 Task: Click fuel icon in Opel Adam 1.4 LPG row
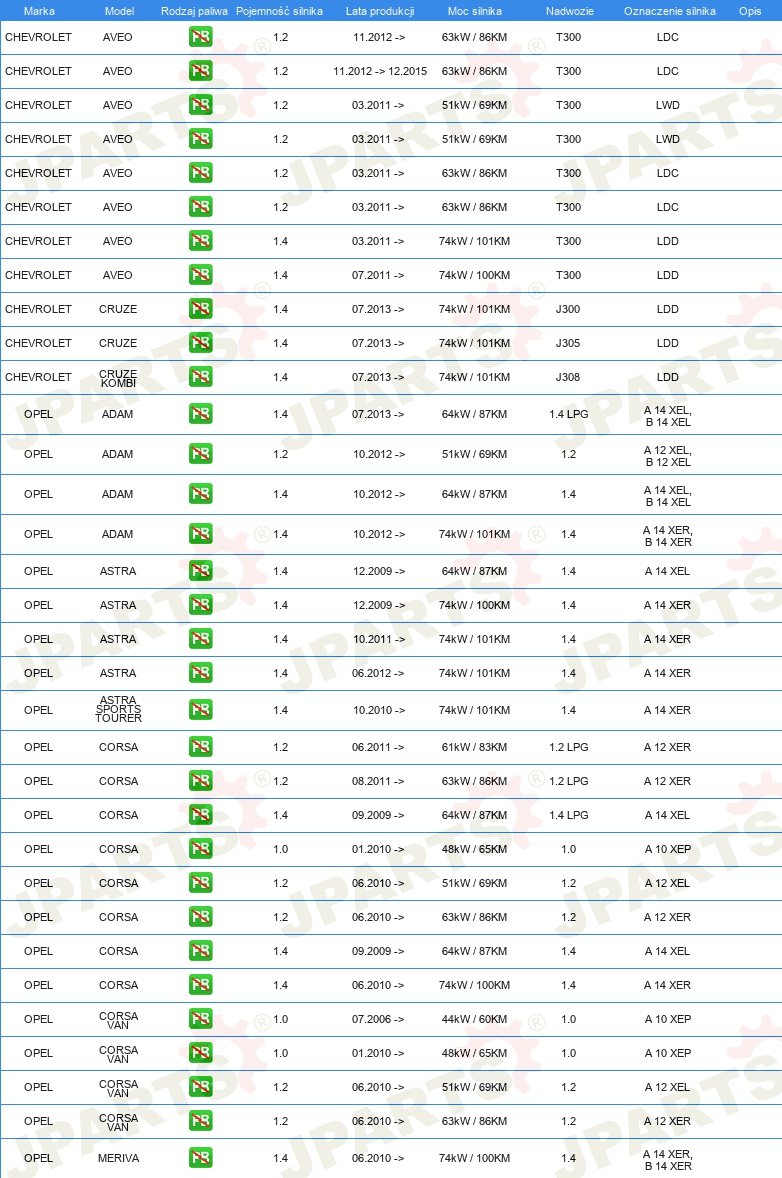(201, 414)
